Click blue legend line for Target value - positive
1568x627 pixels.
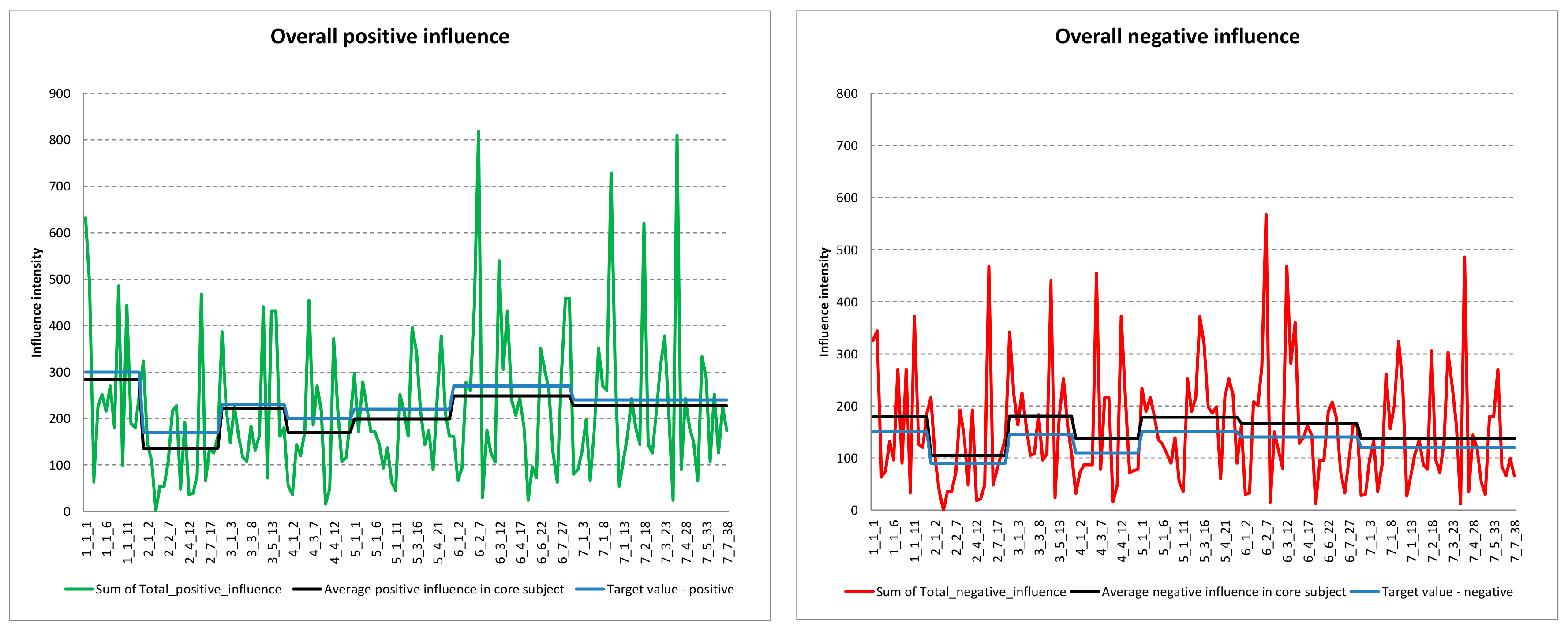point(590,589)
